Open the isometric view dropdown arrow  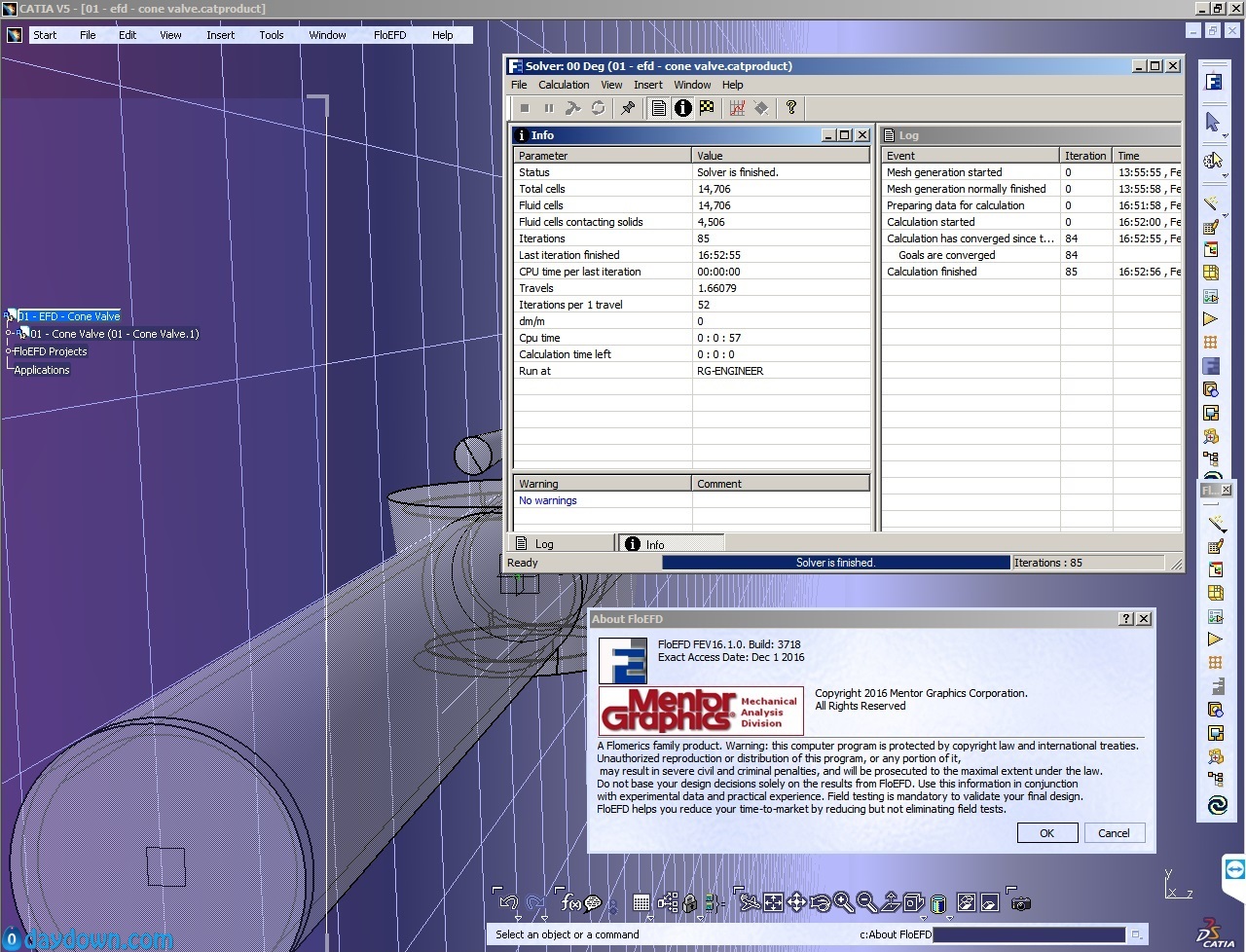tap(923, 917)
